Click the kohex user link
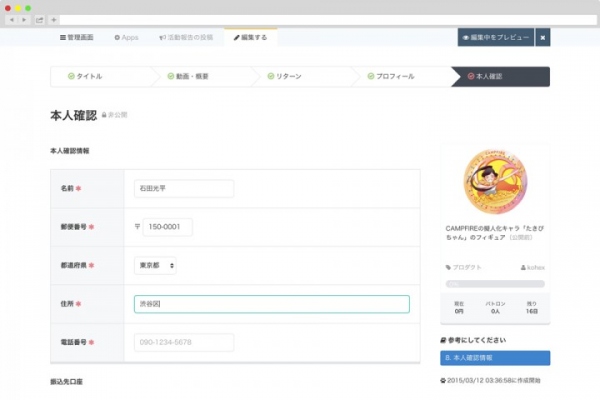The image size is (600, 400). point(533,267)
